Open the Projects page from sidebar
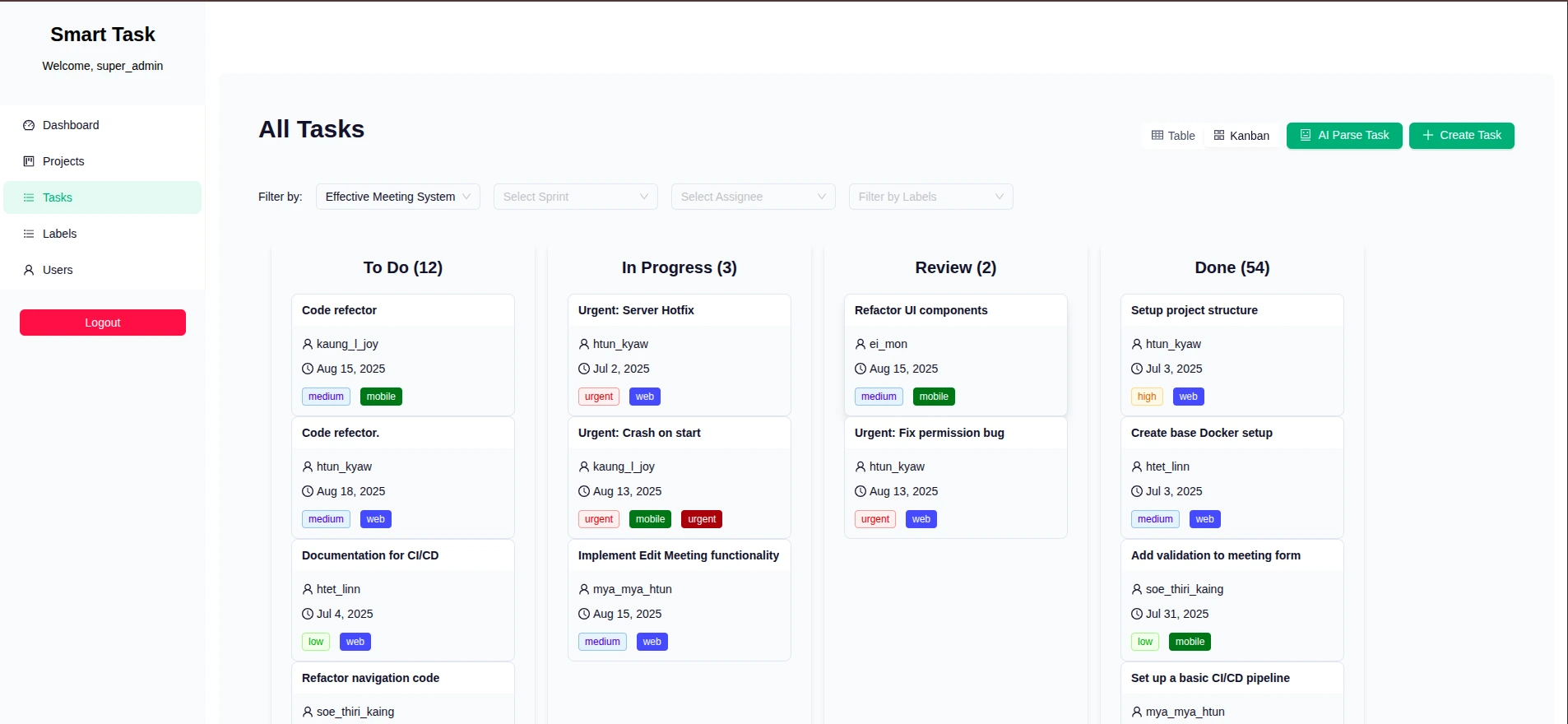1568x724 pixels. (63, 161)
